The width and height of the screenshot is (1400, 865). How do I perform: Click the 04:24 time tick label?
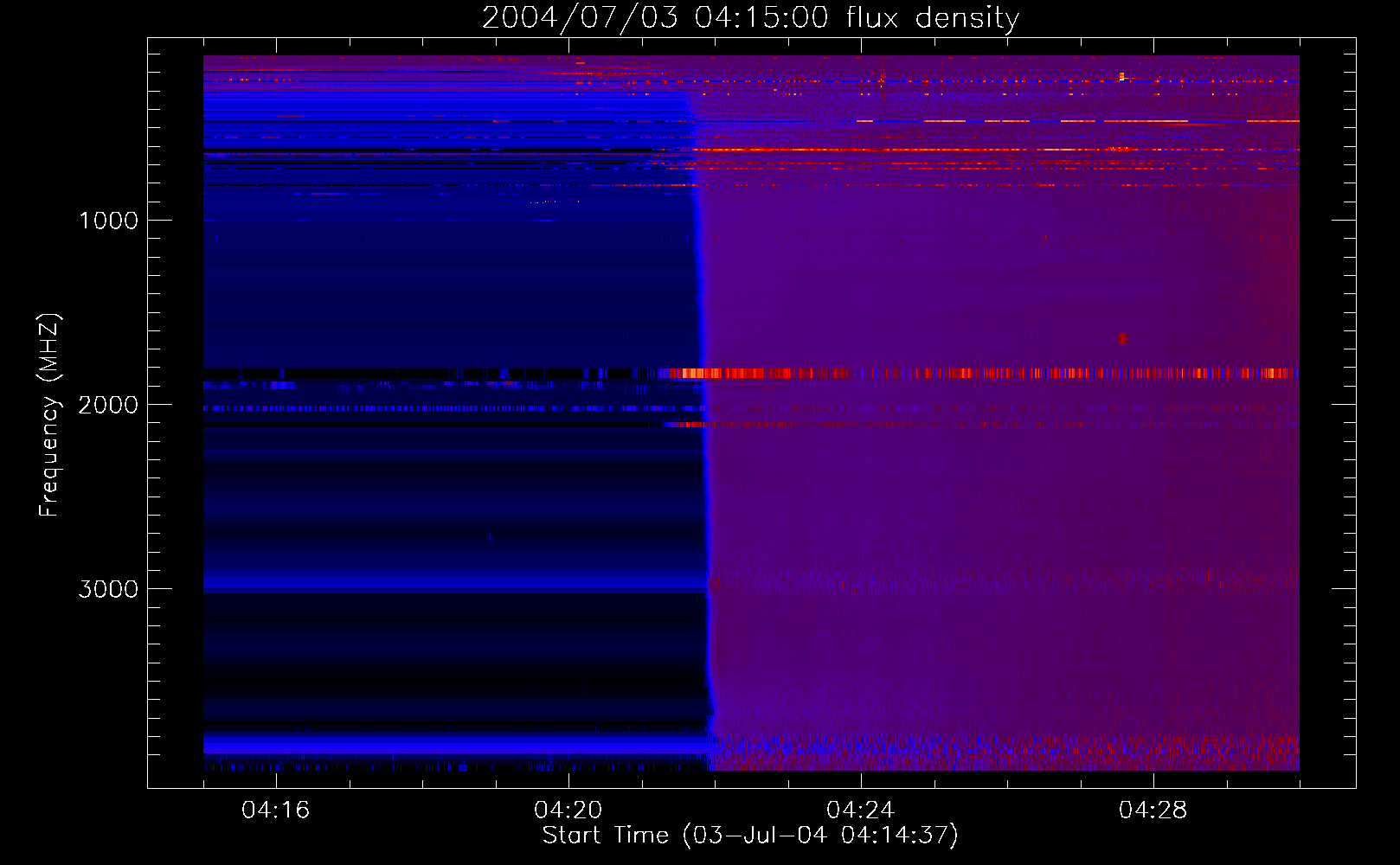[x=860, y=810]
